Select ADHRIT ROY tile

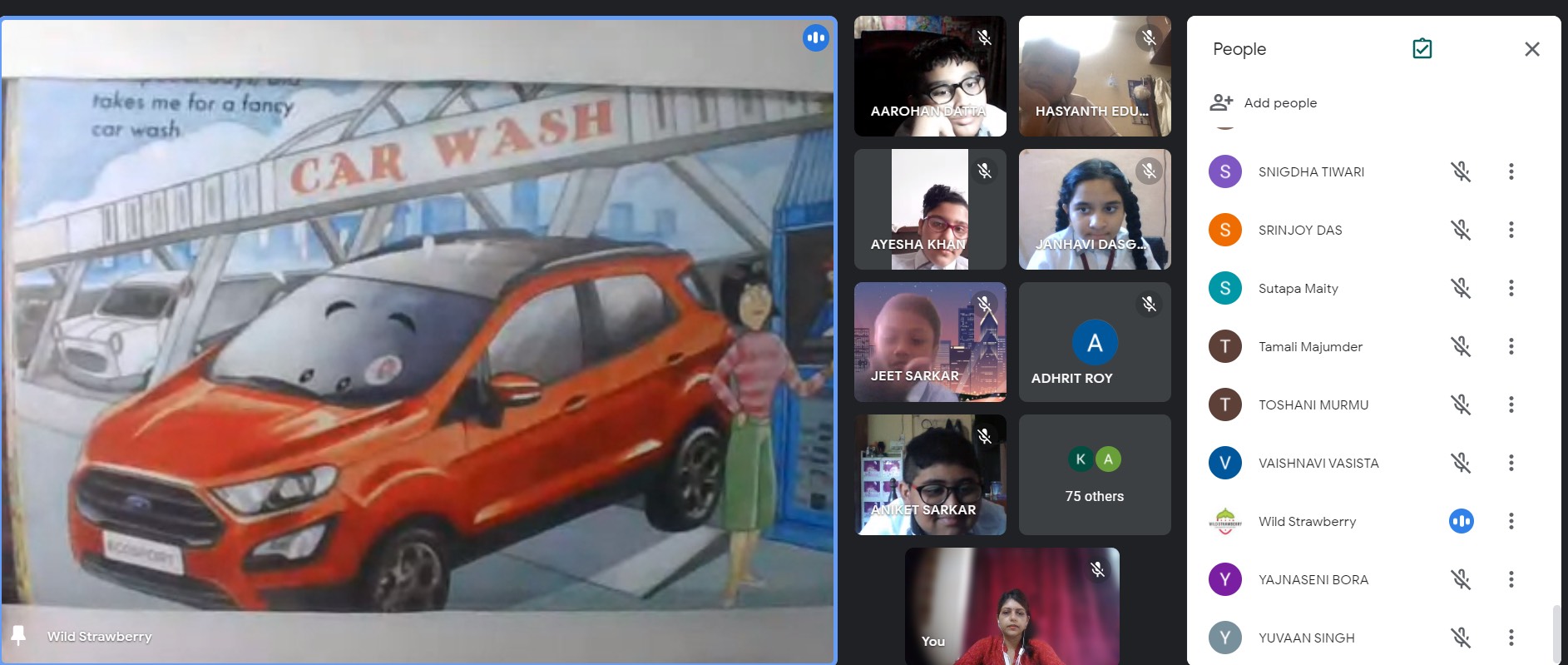[1095, 342]
